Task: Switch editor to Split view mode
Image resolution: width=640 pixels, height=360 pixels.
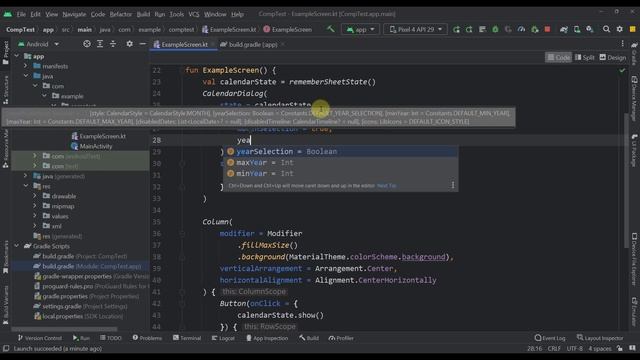Action: (x=584, y=58)
